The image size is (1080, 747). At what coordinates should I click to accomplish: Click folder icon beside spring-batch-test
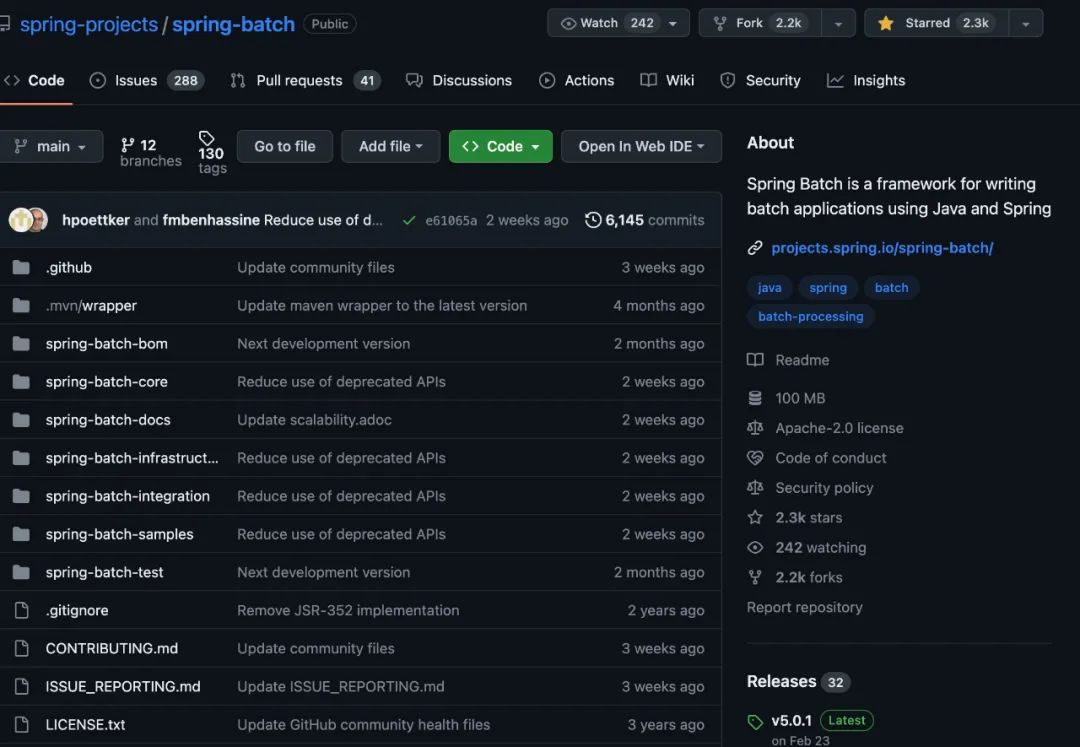[21, 572]
